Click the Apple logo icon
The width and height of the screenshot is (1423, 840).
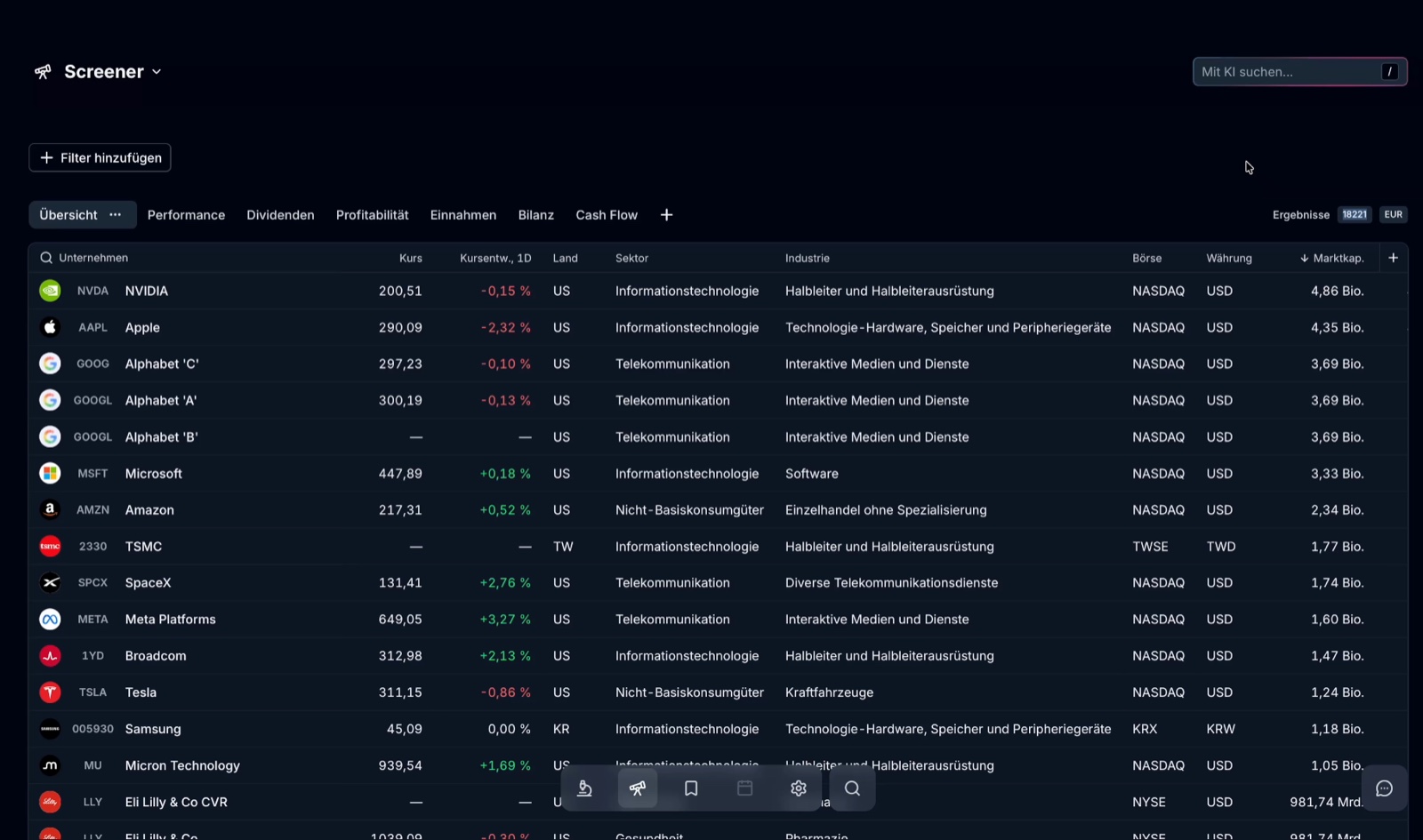(51, 327)
